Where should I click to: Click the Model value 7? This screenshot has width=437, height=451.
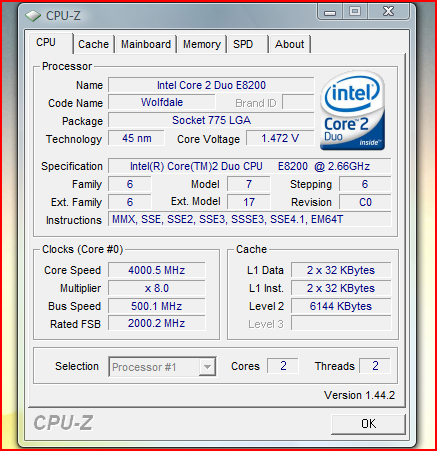click(x=249, y=184)
